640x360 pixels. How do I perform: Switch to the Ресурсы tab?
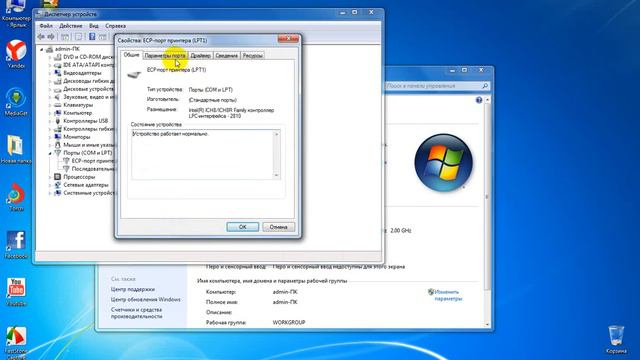(252, 56)
